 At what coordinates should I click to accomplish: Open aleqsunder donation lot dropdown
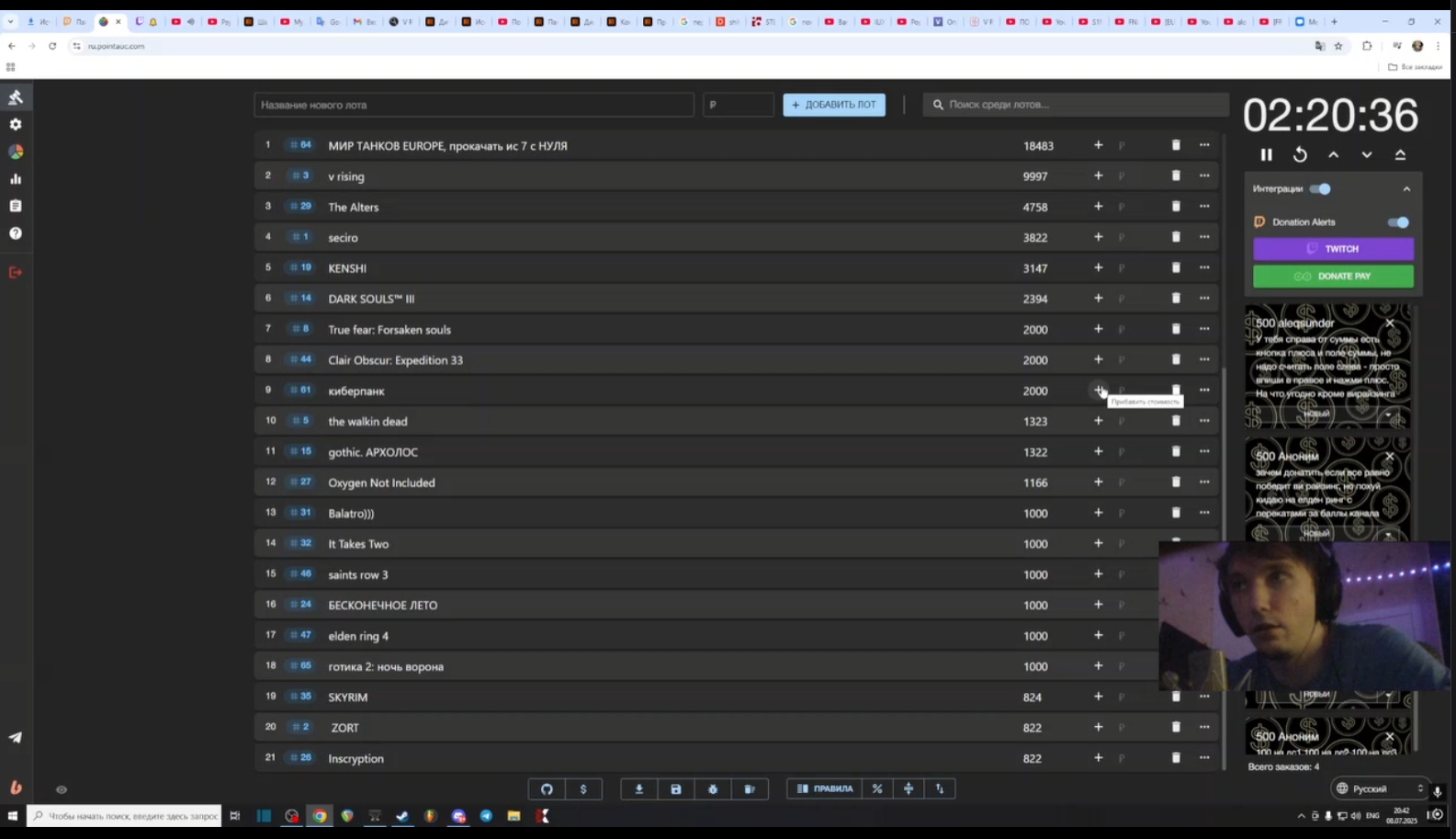coord(1327,414)
